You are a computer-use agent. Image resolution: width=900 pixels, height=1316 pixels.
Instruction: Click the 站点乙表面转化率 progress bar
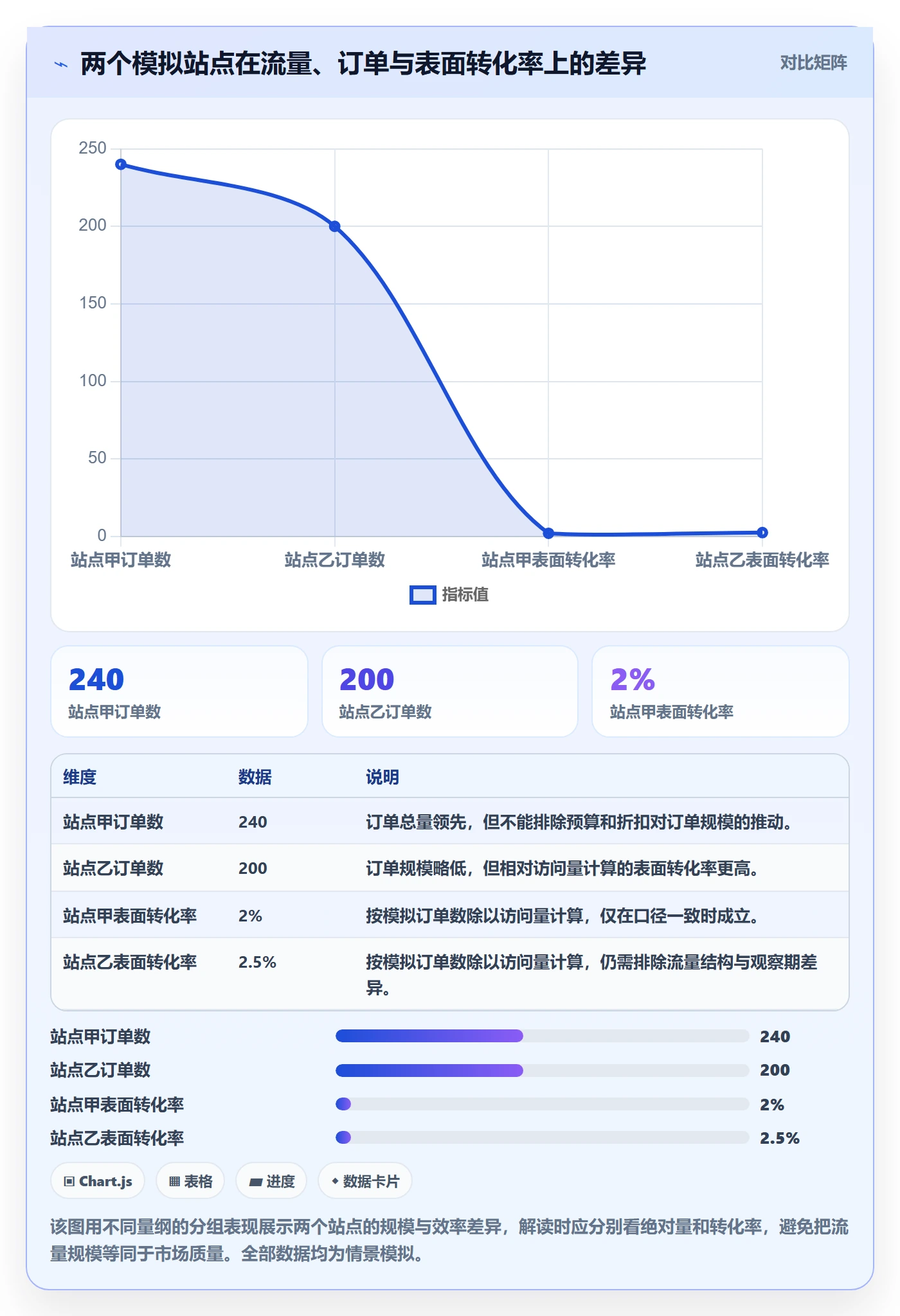point(543,1137)
